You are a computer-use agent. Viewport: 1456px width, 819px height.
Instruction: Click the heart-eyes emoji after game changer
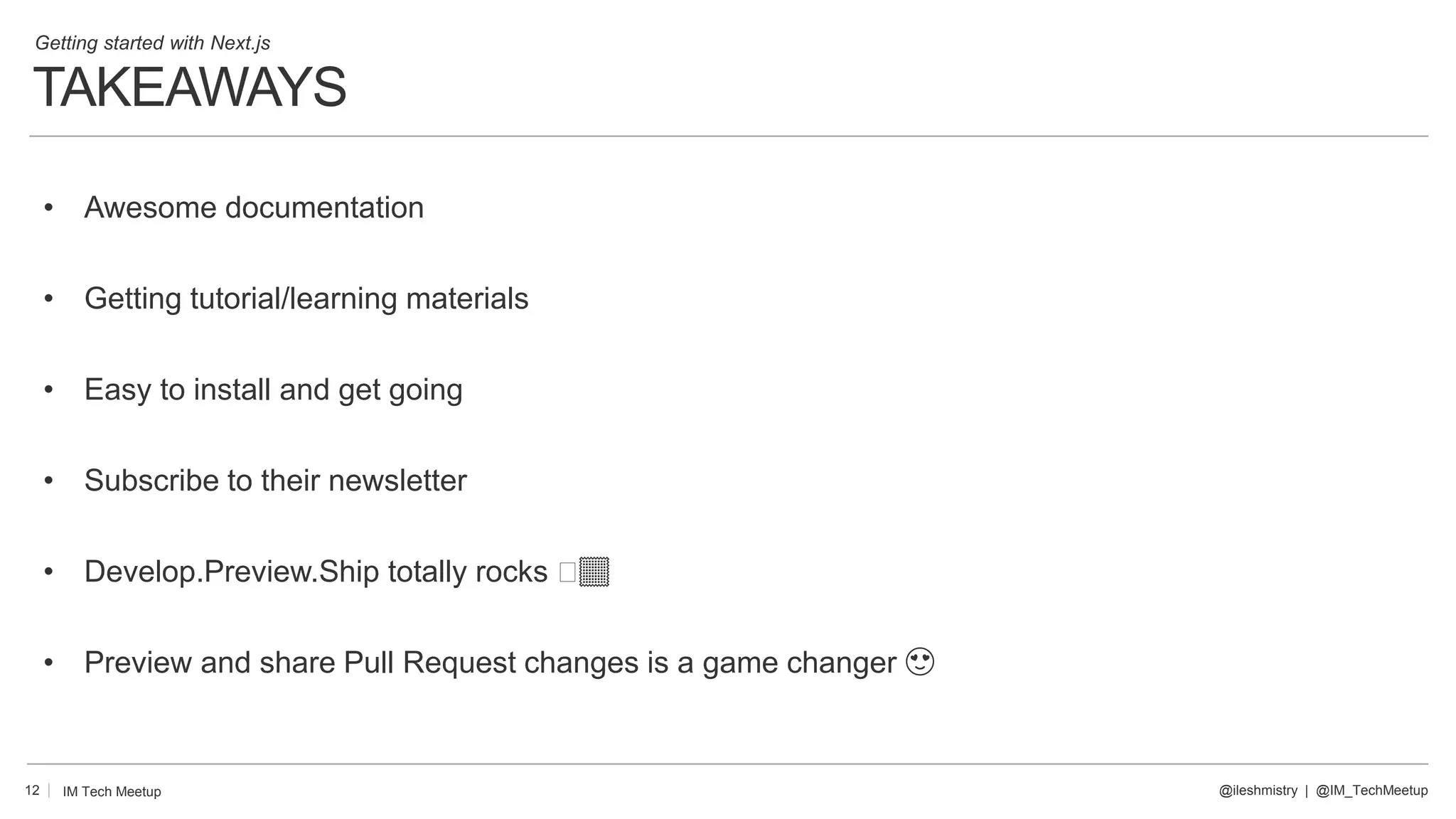(x=920, y=662)
